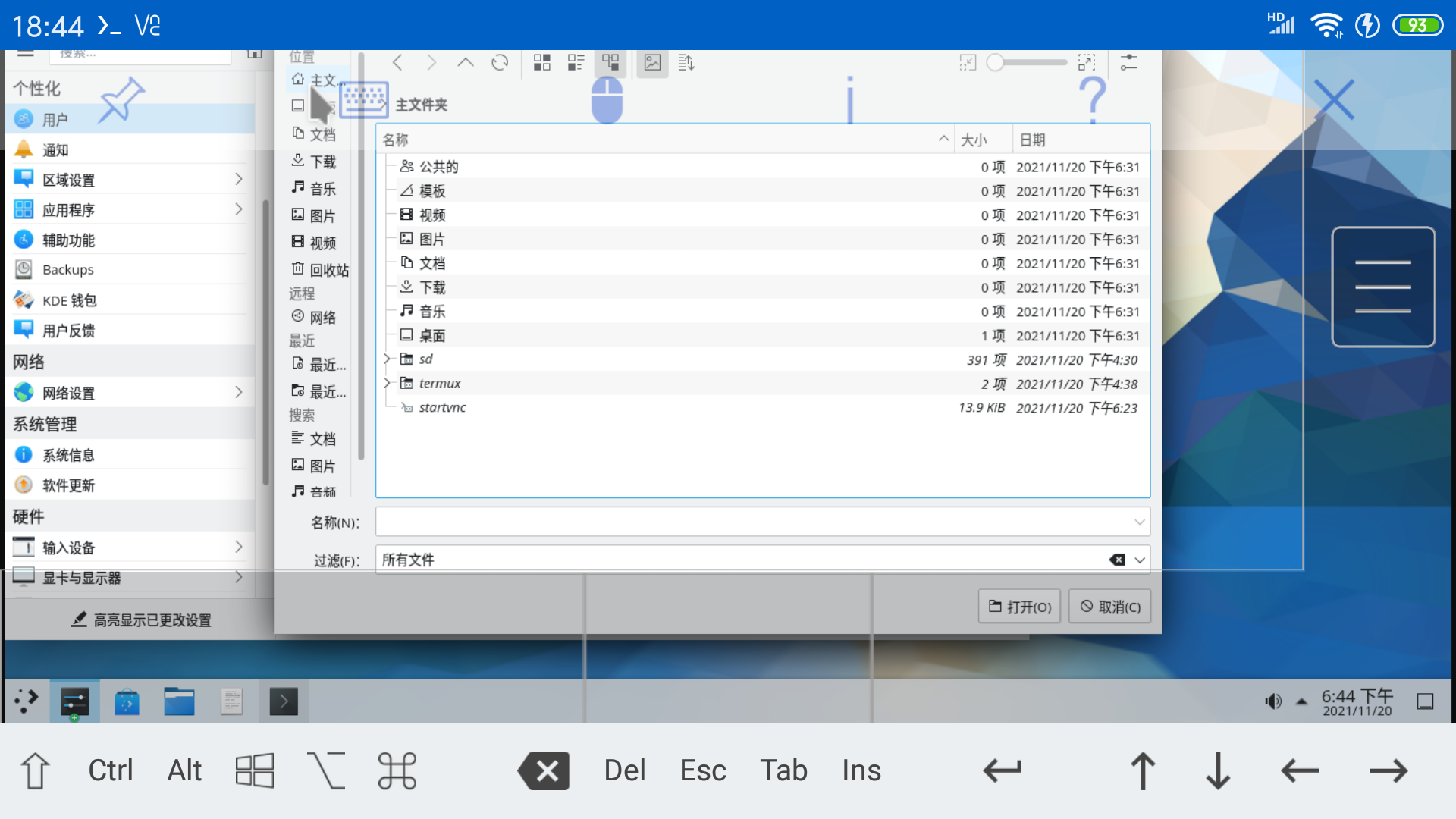Toggle the image preview panel
1456x819 pixels.
point(651,63)
